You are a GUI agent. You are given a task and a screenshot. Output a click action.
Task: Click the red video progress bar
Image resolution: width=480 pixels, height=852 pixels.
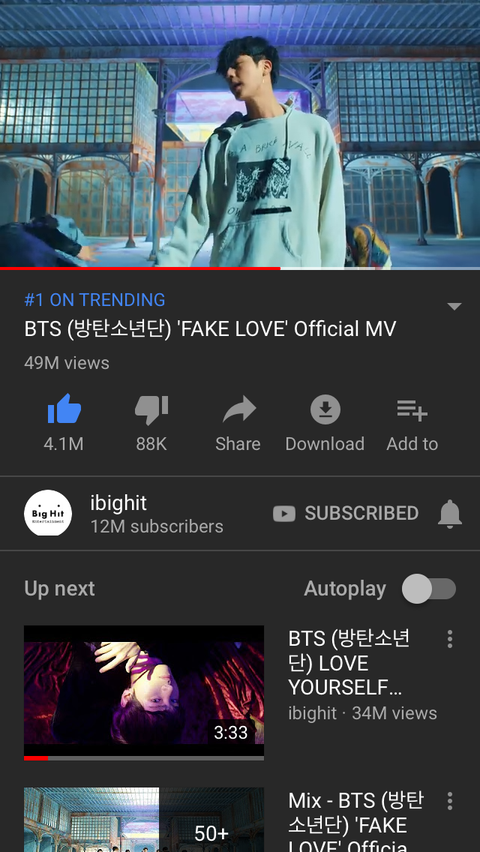click(140, 268)
